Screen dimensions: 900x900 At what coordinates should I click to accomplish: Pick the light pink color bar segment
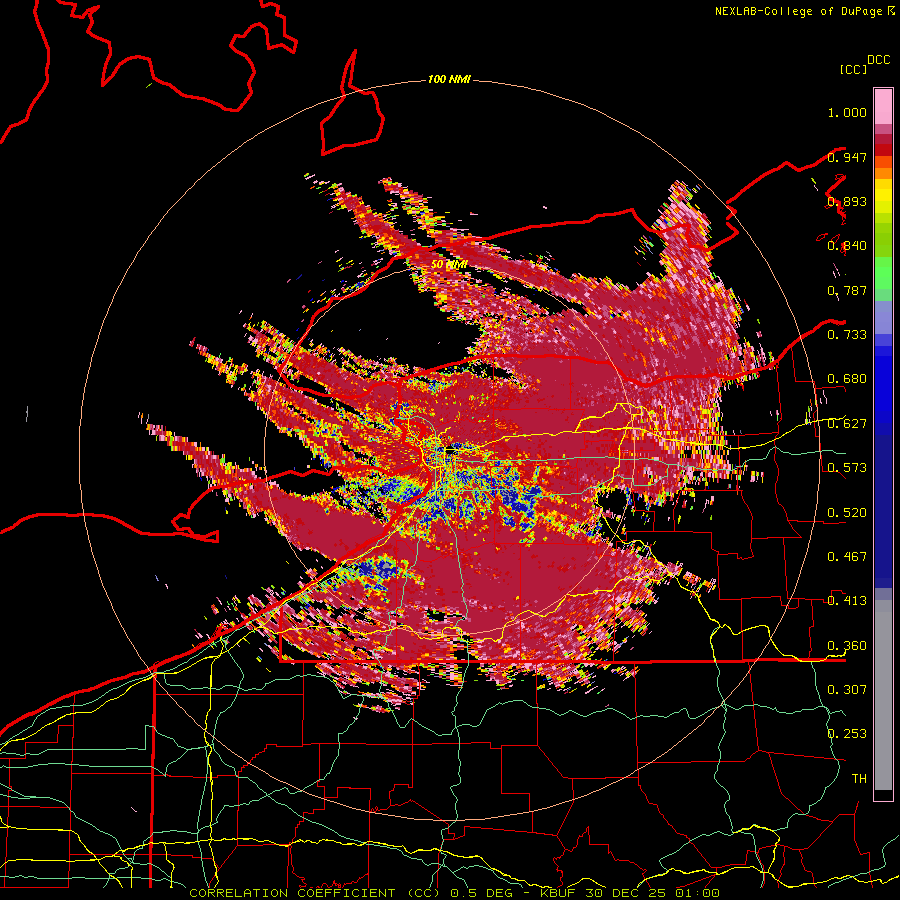point(883,106)
